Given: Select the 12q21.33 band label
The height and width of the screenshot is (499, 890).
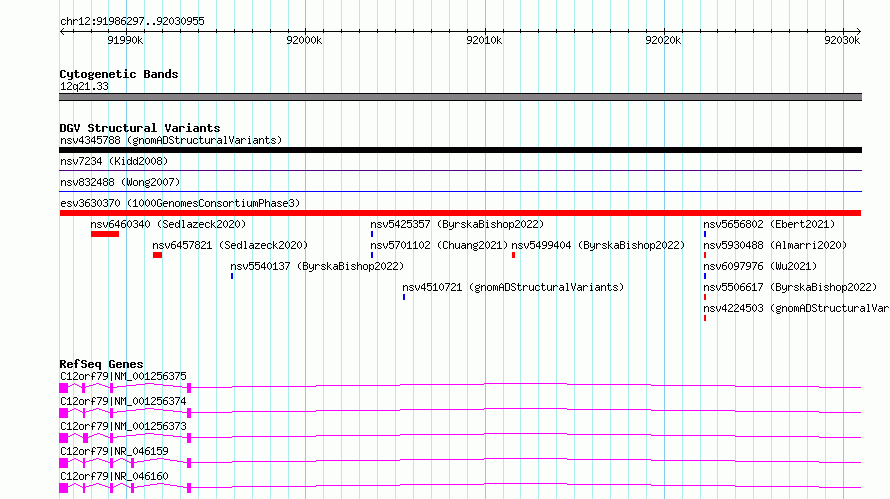Looking at the screenshot, I should click(85, 86).
